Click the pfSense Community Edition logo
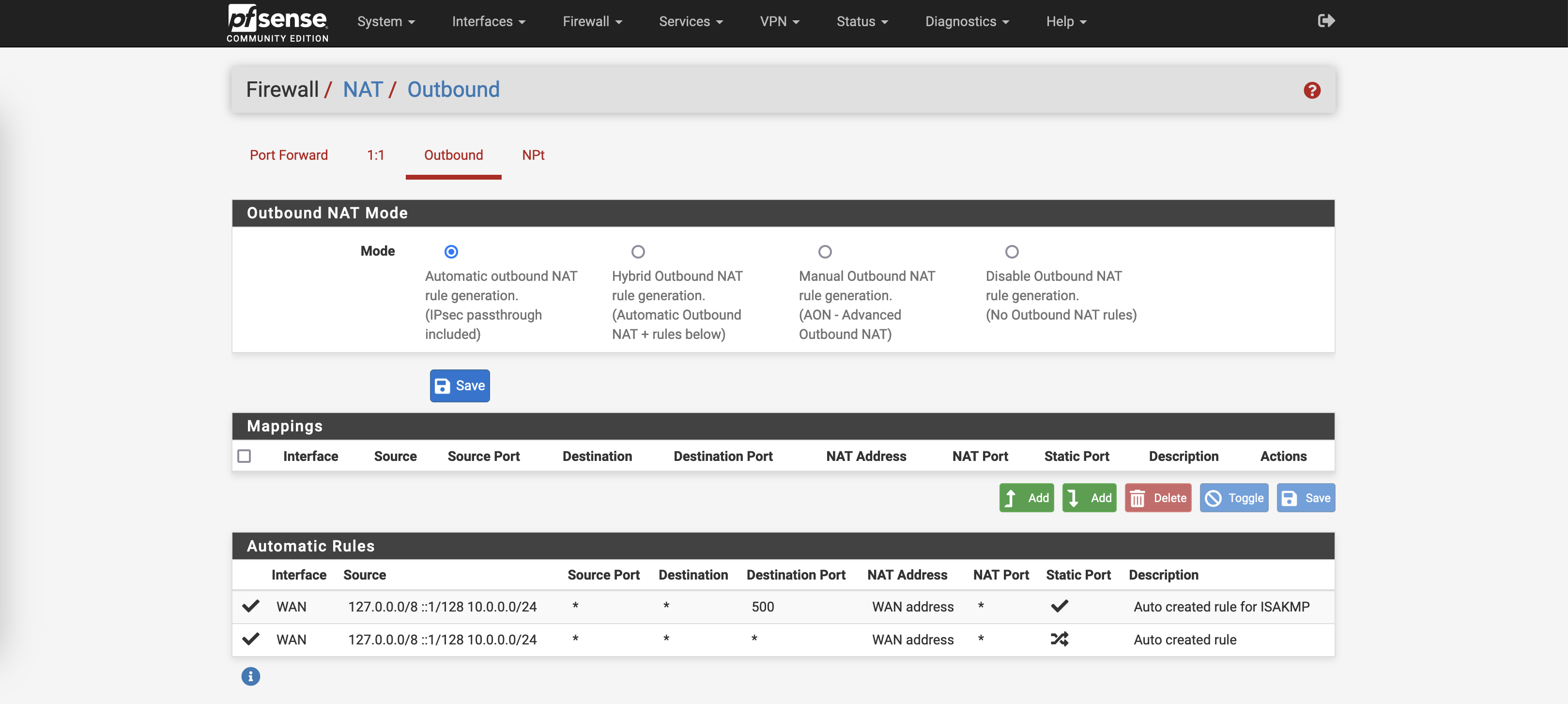Image resolution: width=1568 pixels, height=704 pixels. (277, 23)
